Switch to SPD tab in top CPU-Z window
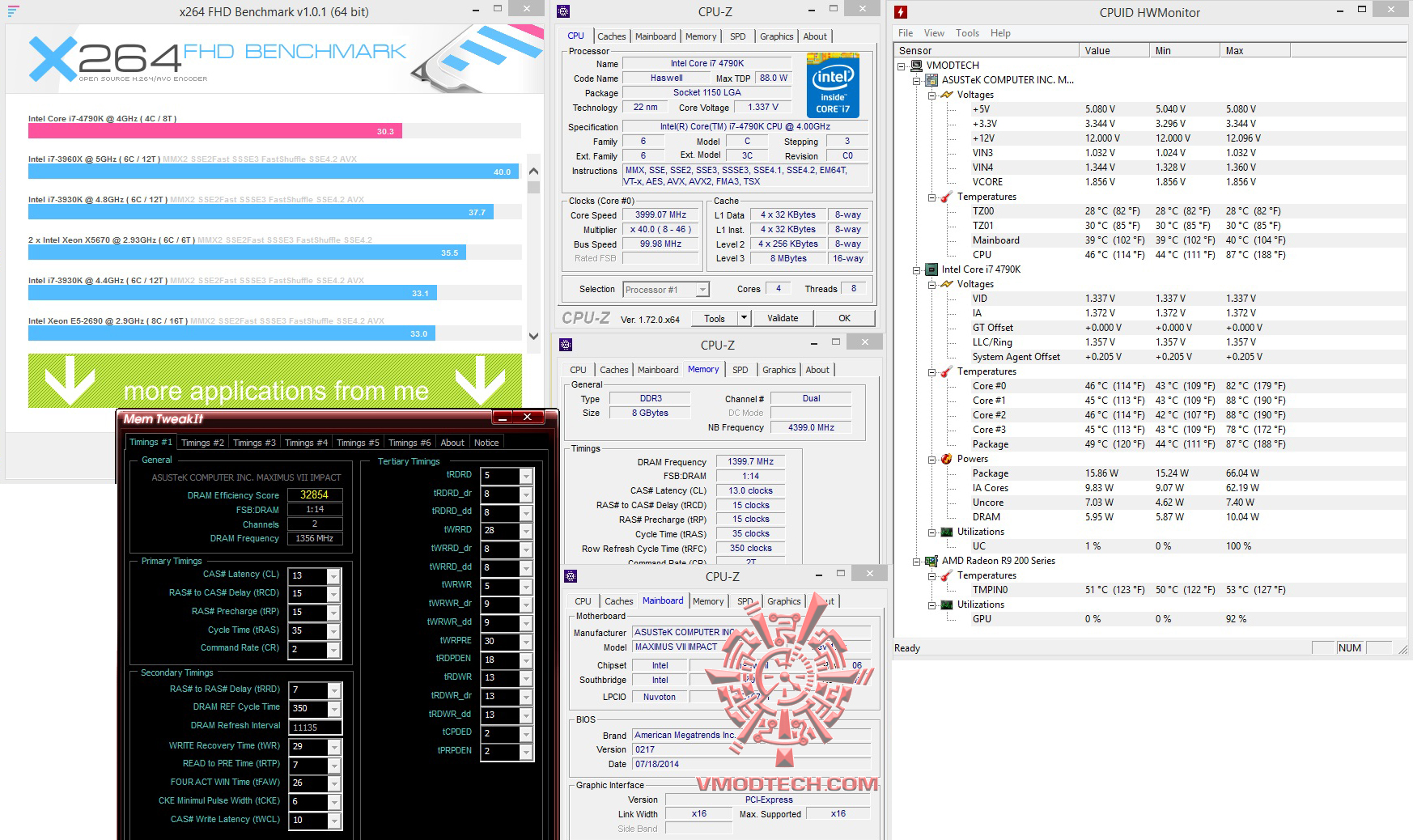This screenshot has width=1413, height=840. [737, 36]
